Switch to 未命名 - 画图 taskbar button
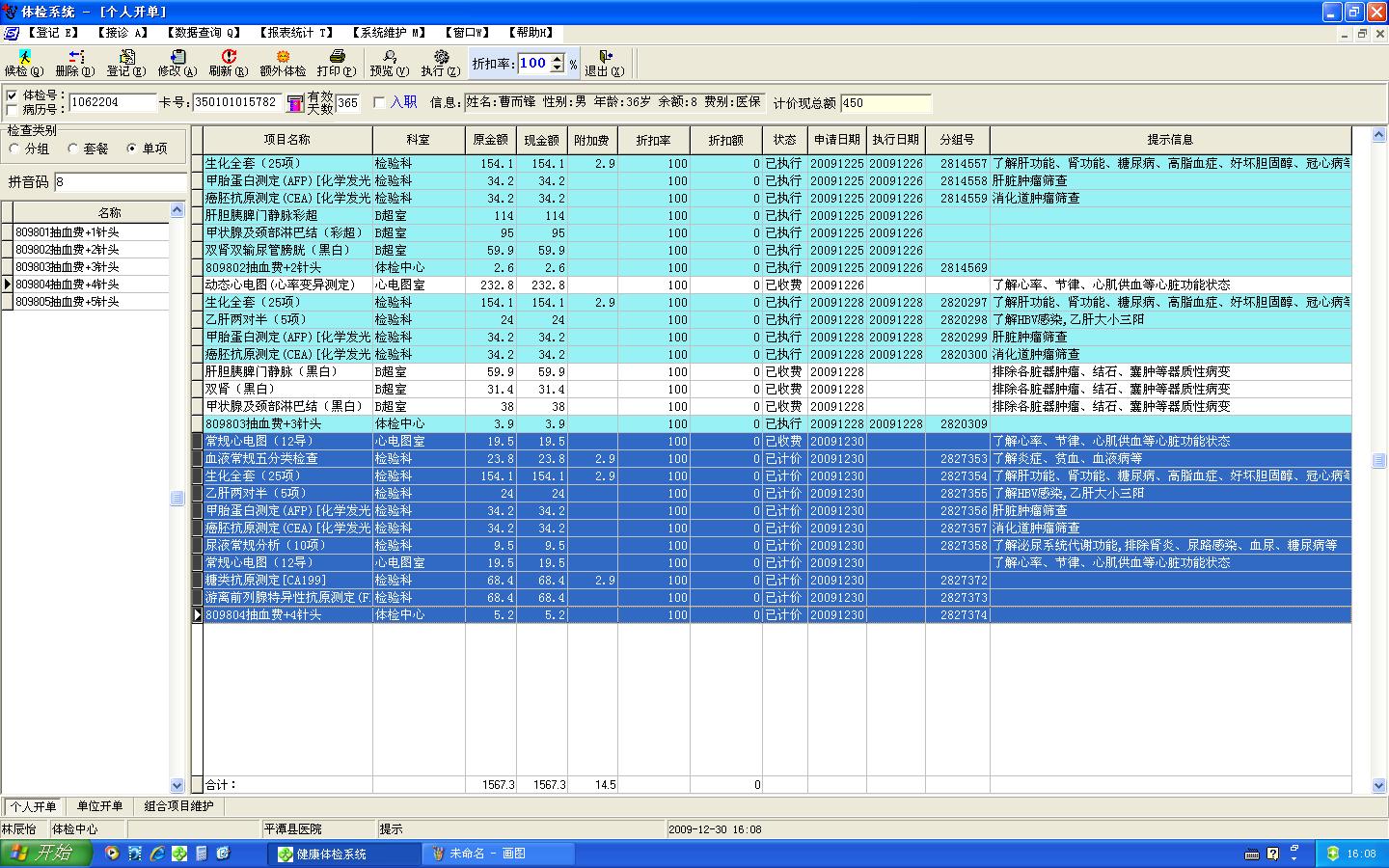This screenshot has height=868, width=1389. 499,854
